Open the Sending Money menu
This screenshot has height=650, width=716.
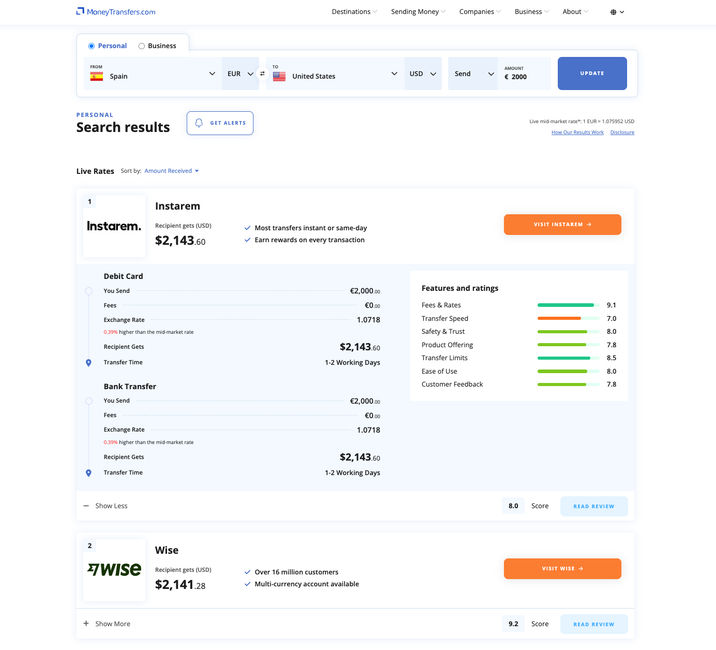[418, 12]
